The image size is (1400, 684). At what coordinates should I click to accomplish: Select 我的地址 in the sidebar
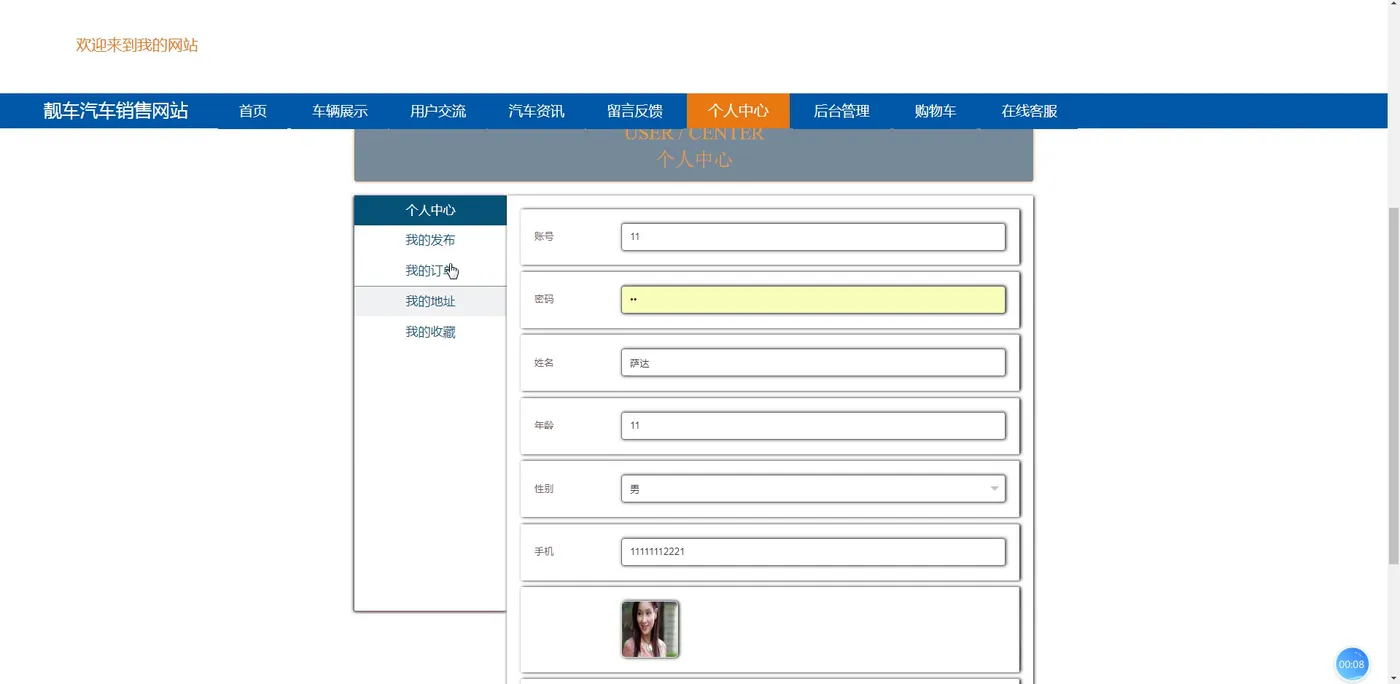click(430, 301)
